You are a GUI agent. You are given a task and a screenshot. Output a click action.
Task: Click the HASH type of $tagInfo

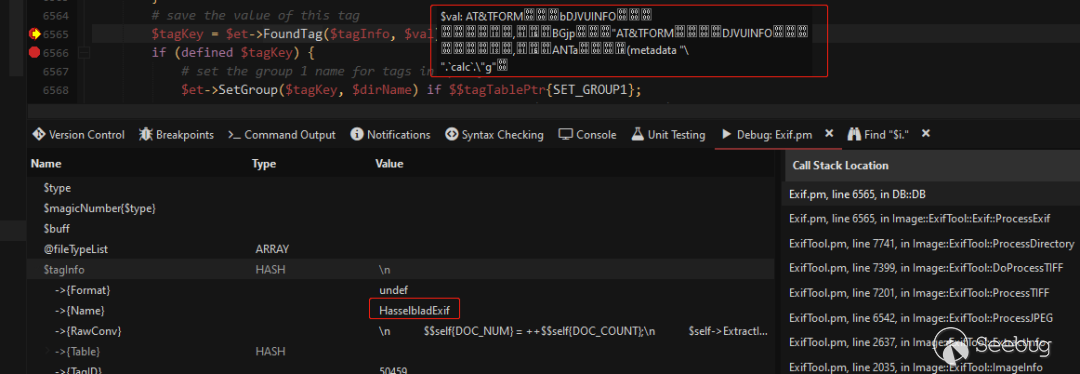tap(270, 270)
